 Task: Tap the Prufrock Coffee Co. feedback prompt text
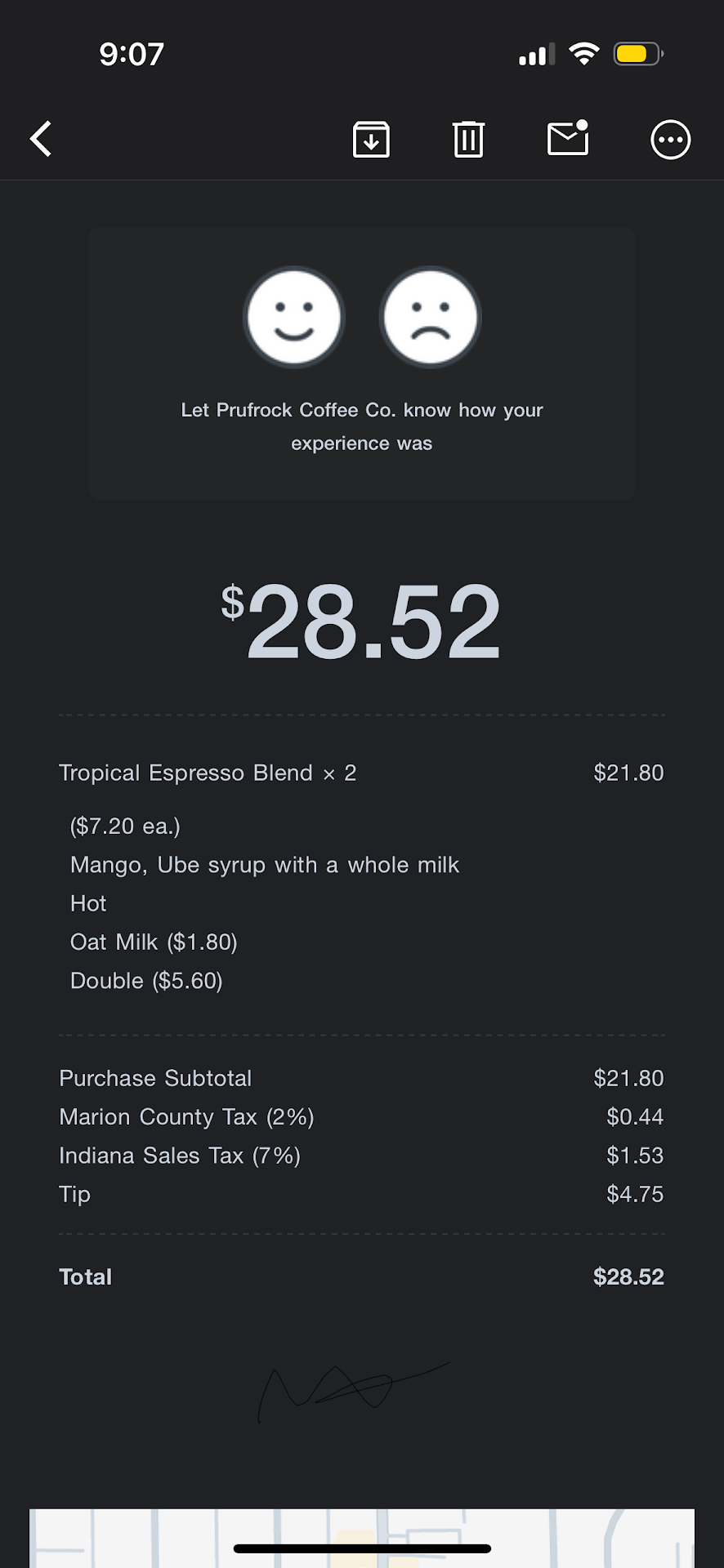tap(362, 426)
